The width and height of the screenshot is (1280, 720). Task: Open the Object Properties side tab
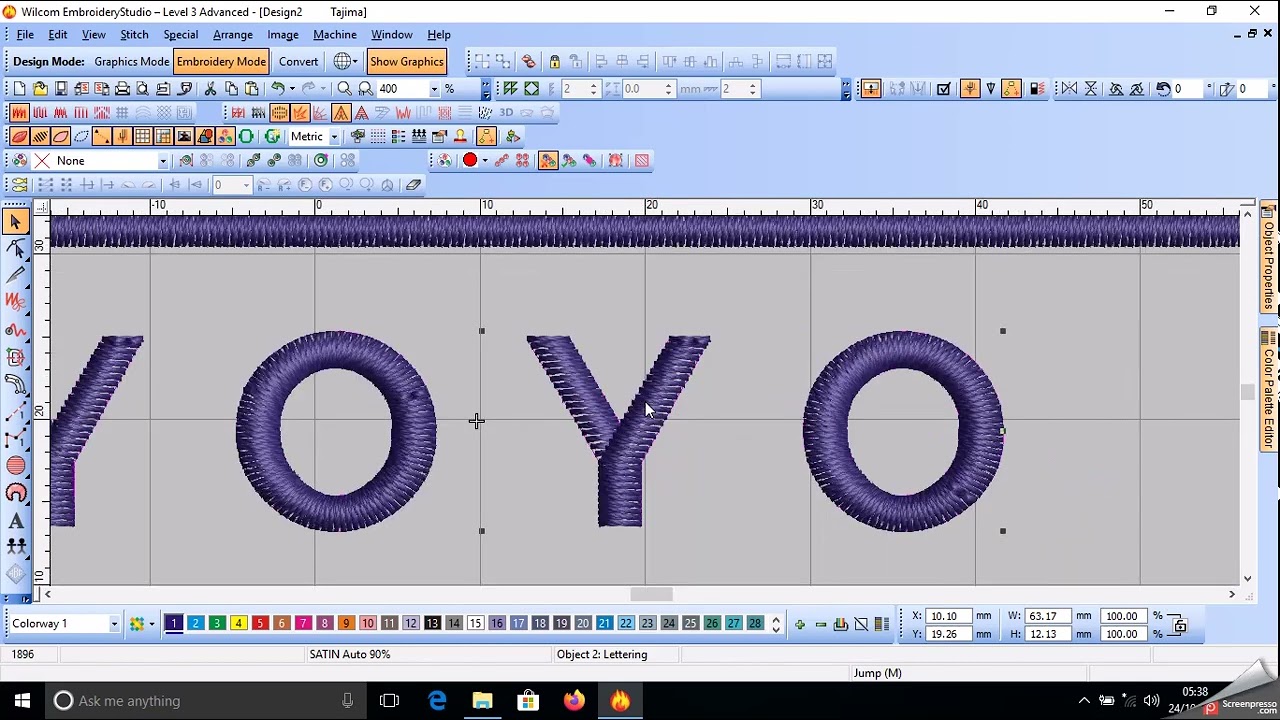1269,257
